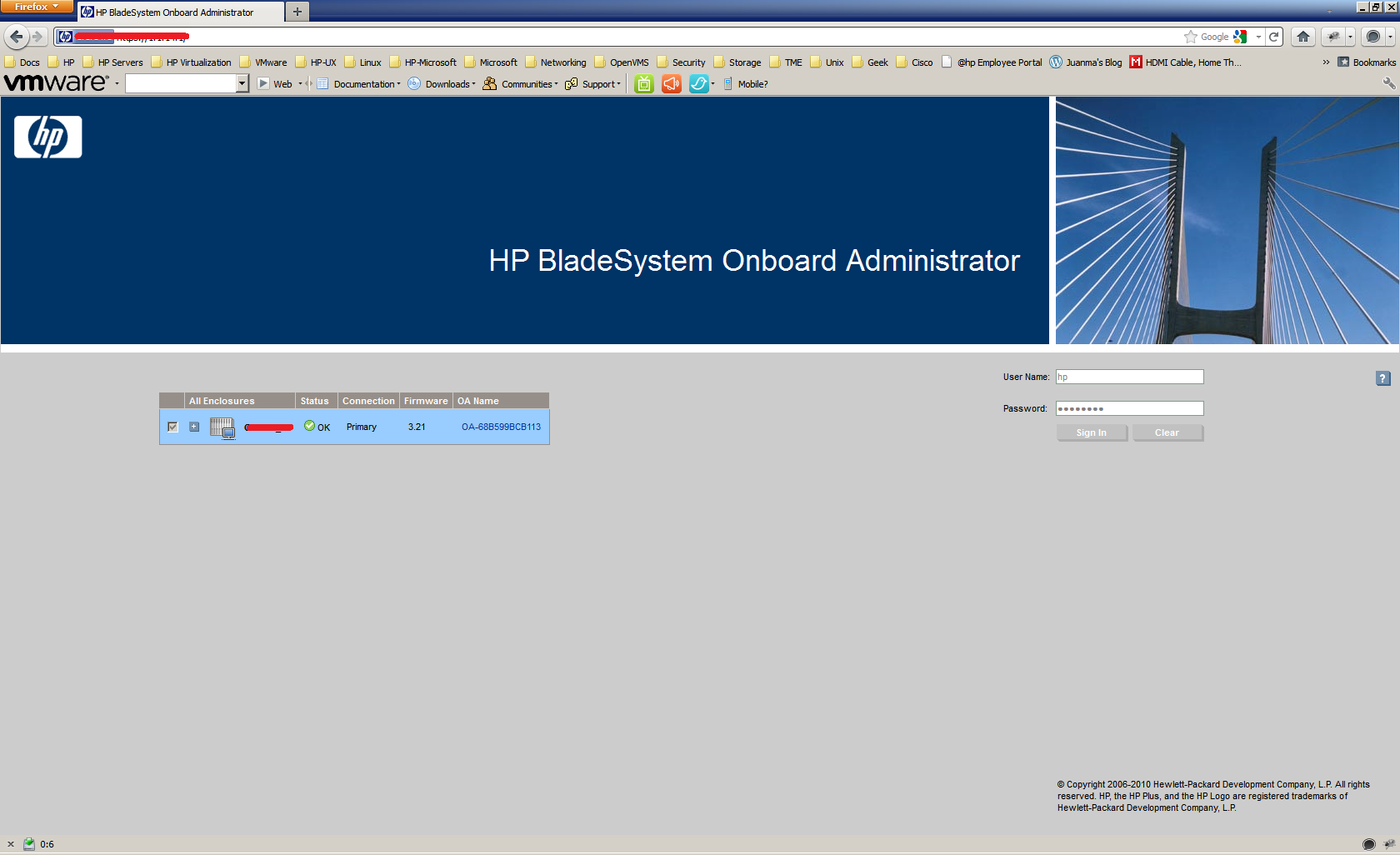Open a new tab with the plus button
1400x855 pixels.
click(297, 12)
